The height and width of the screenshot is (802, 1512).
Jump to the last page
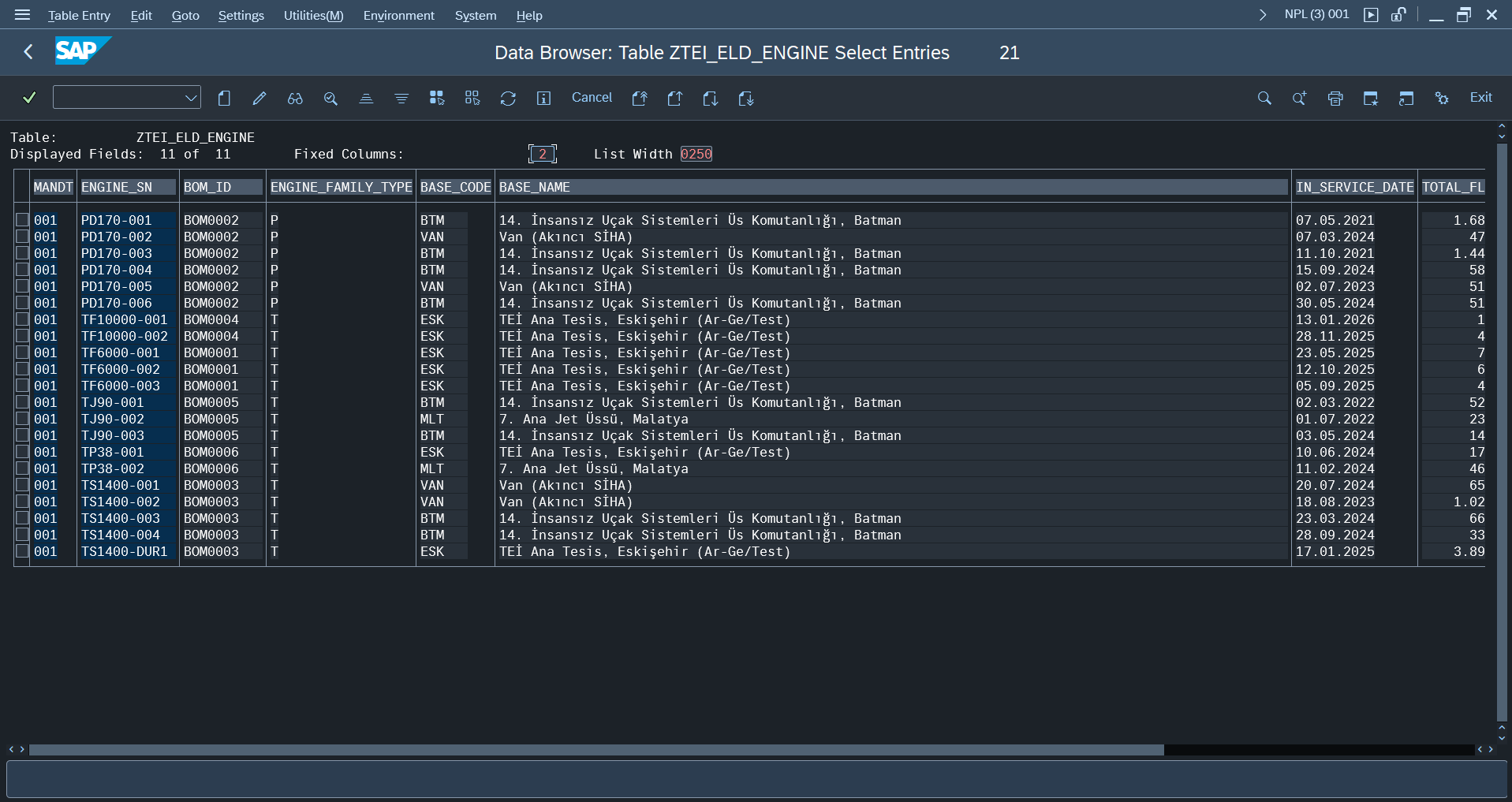[x=746, y=98]
